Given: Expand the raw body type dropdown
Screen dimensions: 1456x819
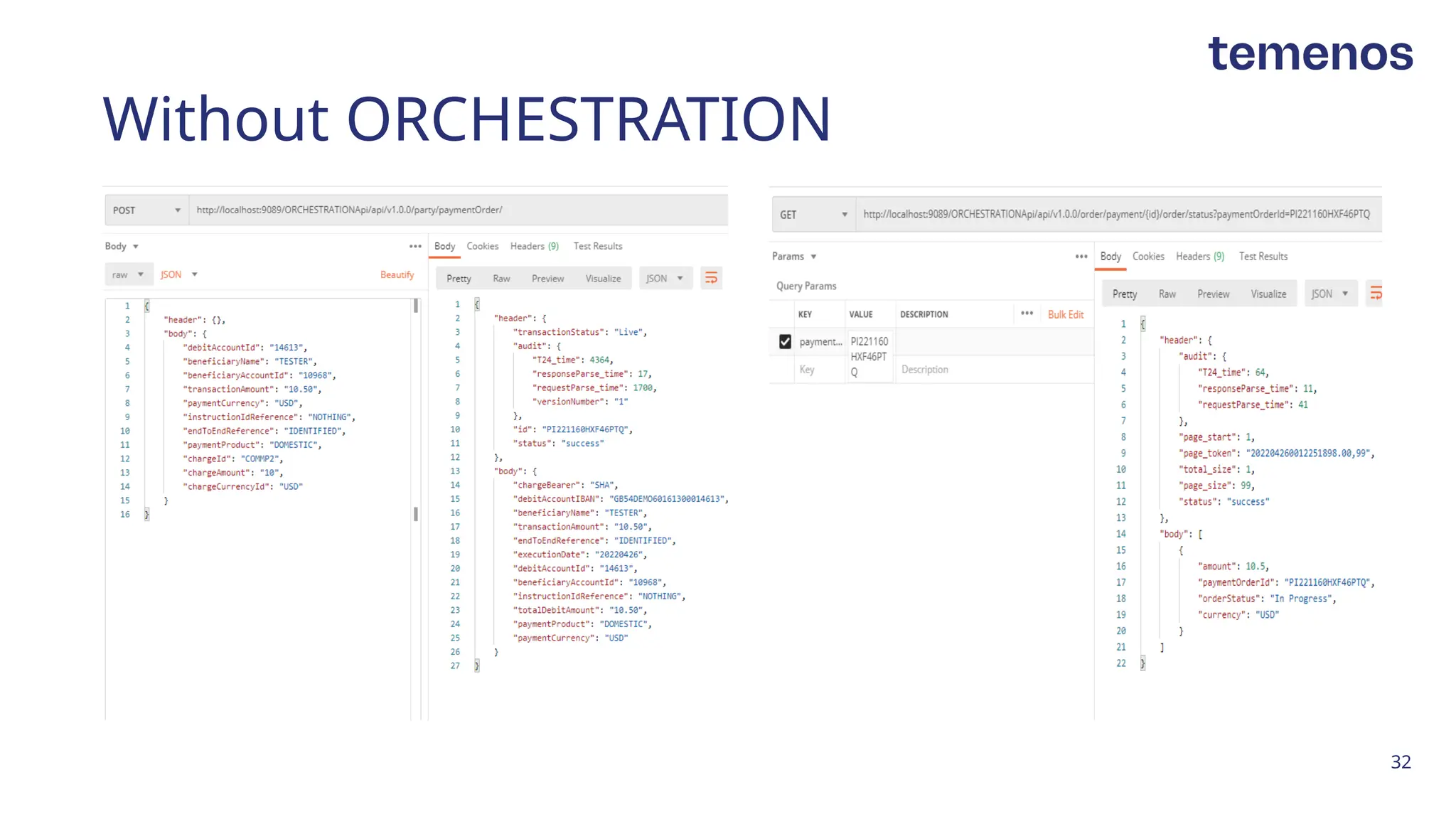Looking at the screenshot, I should click(129, 274).
